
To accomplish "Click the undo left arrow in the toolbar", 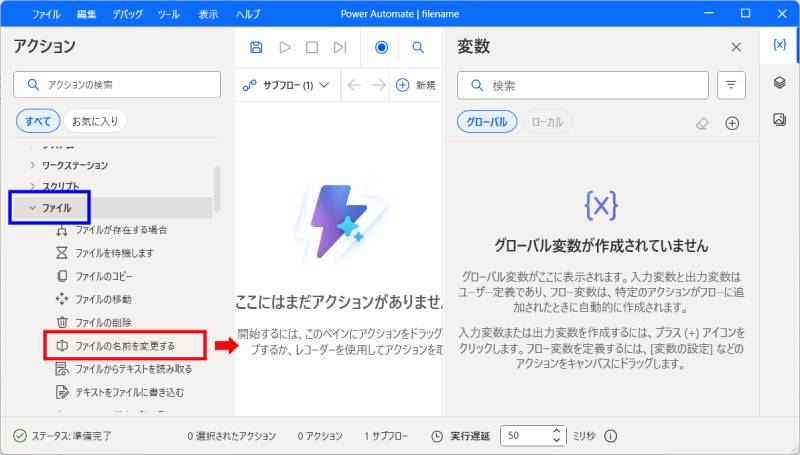I will 354,85.
